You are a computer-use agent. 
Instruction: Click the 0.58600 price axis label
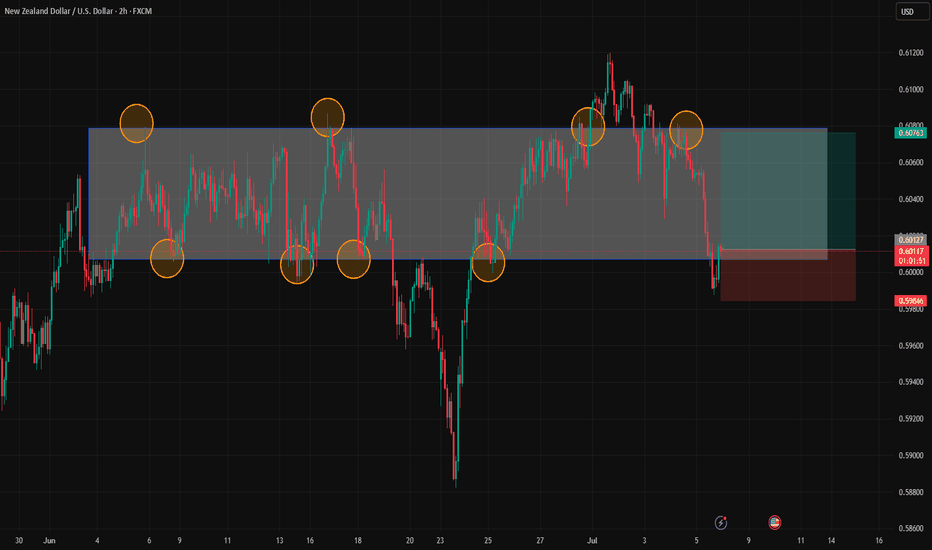coord(911,529)
